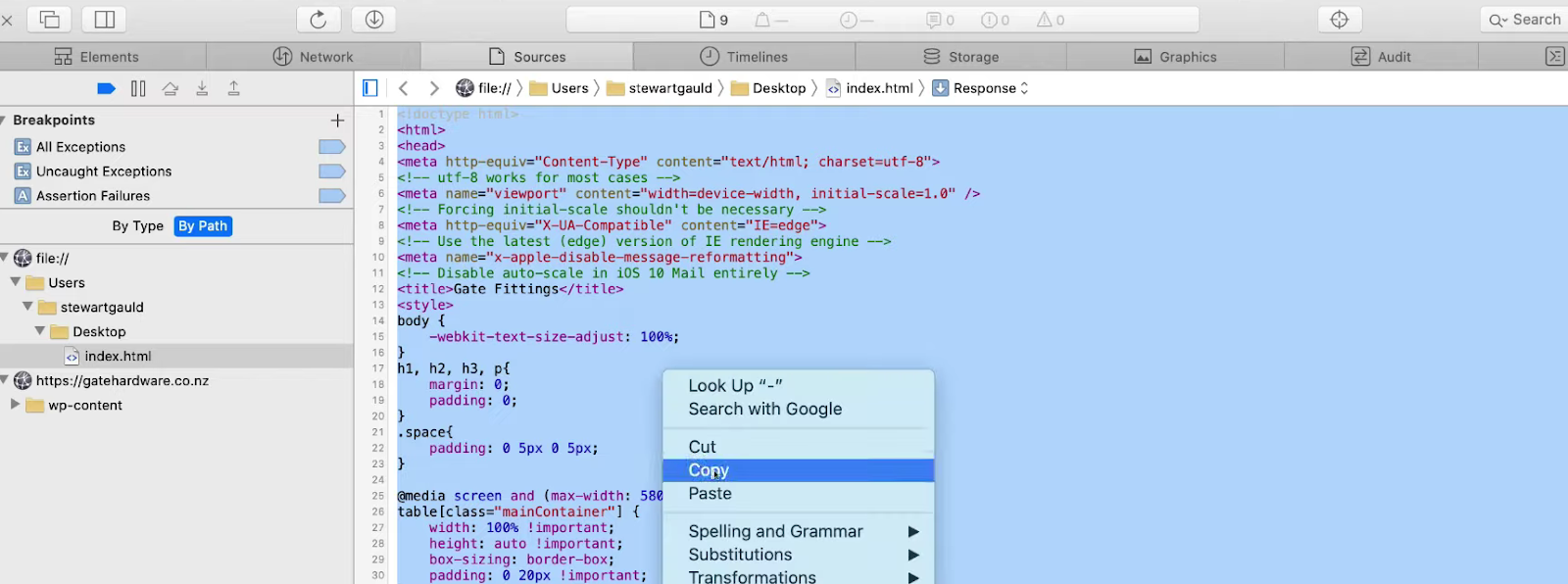The height and width of the screenshot is (584, 1568).
Task: Start element selection with crosshair icon
Action: coord(1340,20)
